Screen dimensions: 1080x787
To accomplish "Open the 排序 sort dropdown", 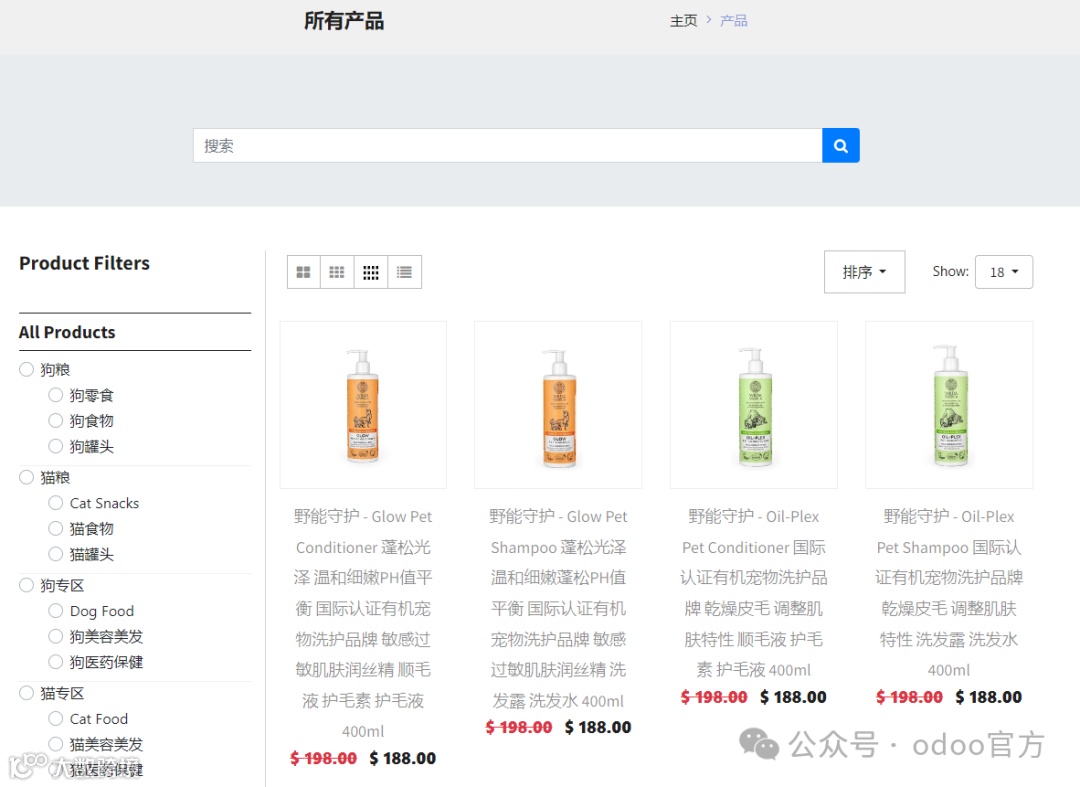I will coord(864,272).
